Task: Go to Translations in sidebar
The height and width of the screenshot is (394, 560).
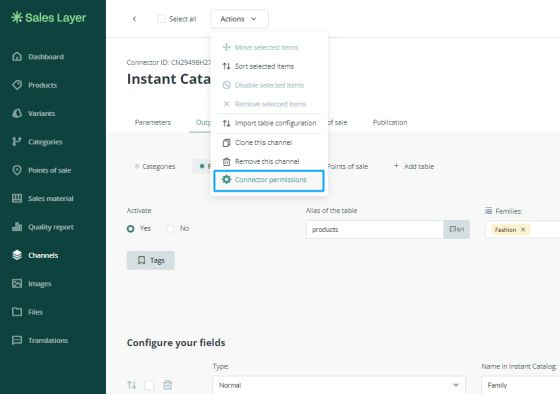Action: pos(48,340)
